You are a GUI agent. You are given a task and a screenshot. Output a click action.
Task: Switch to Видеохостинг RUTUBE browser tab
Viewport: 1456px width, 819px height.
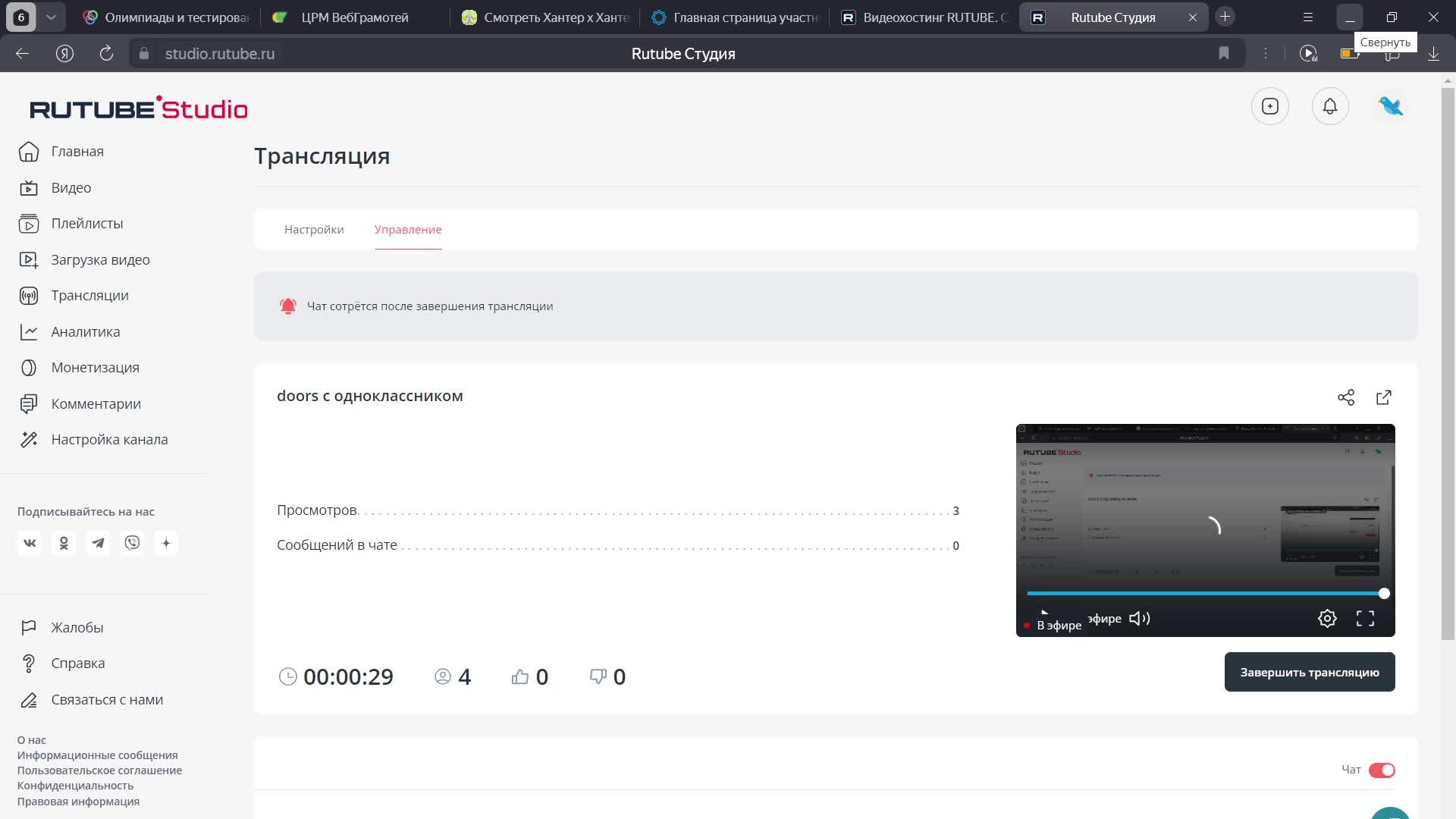point(924,17)
